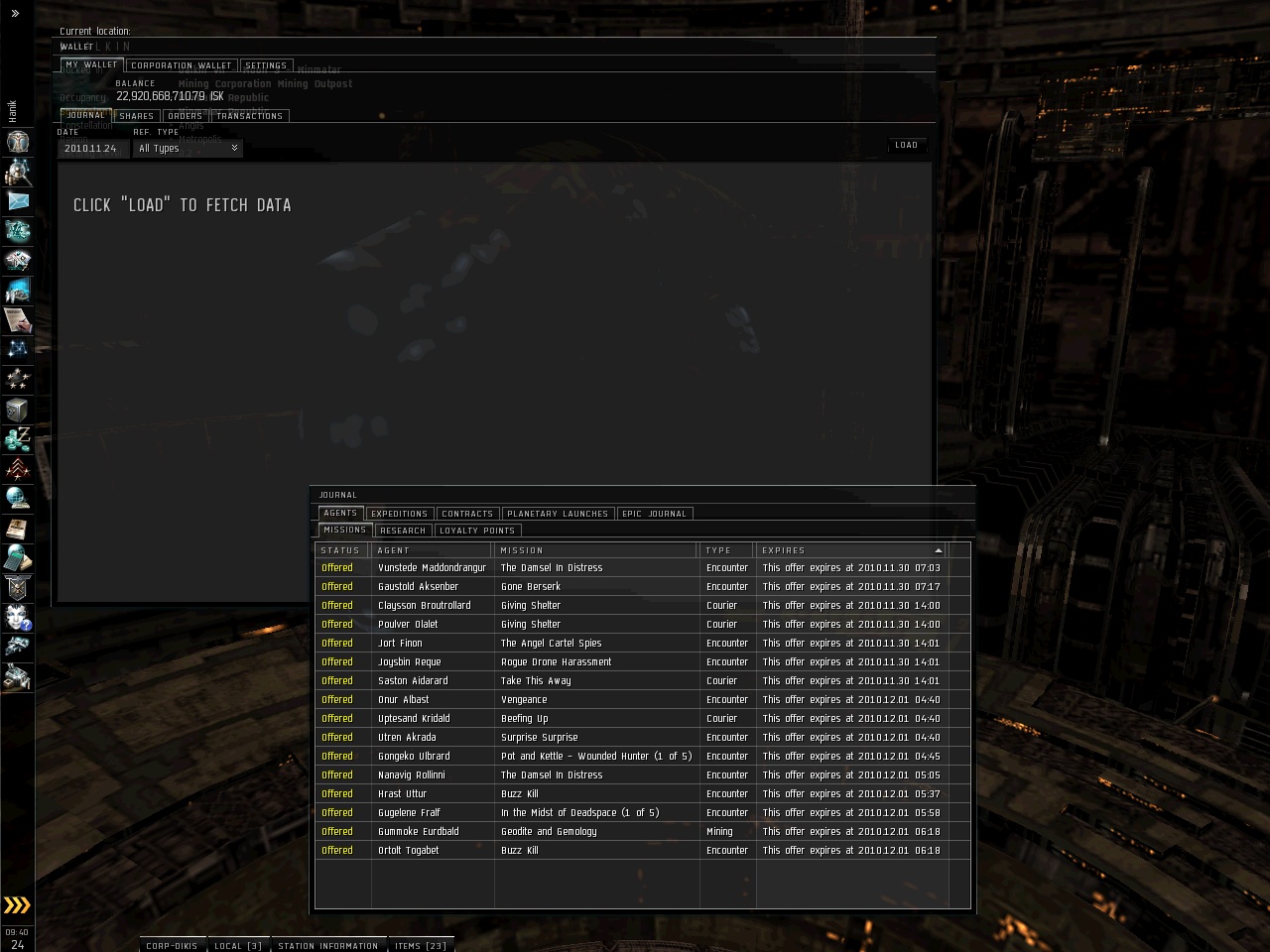Viewport: 1270px width, 952px height.
Task: Open the Corporation stars icon
Action: tap(18, 380)
